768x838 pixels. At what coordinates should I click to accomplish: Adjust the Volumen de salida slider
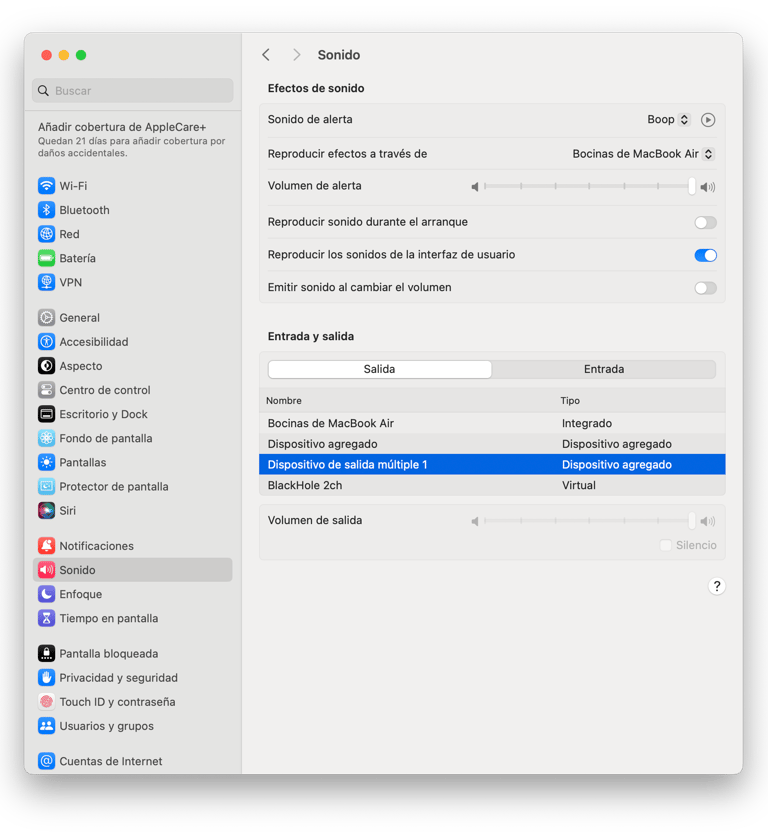[588, 521]
